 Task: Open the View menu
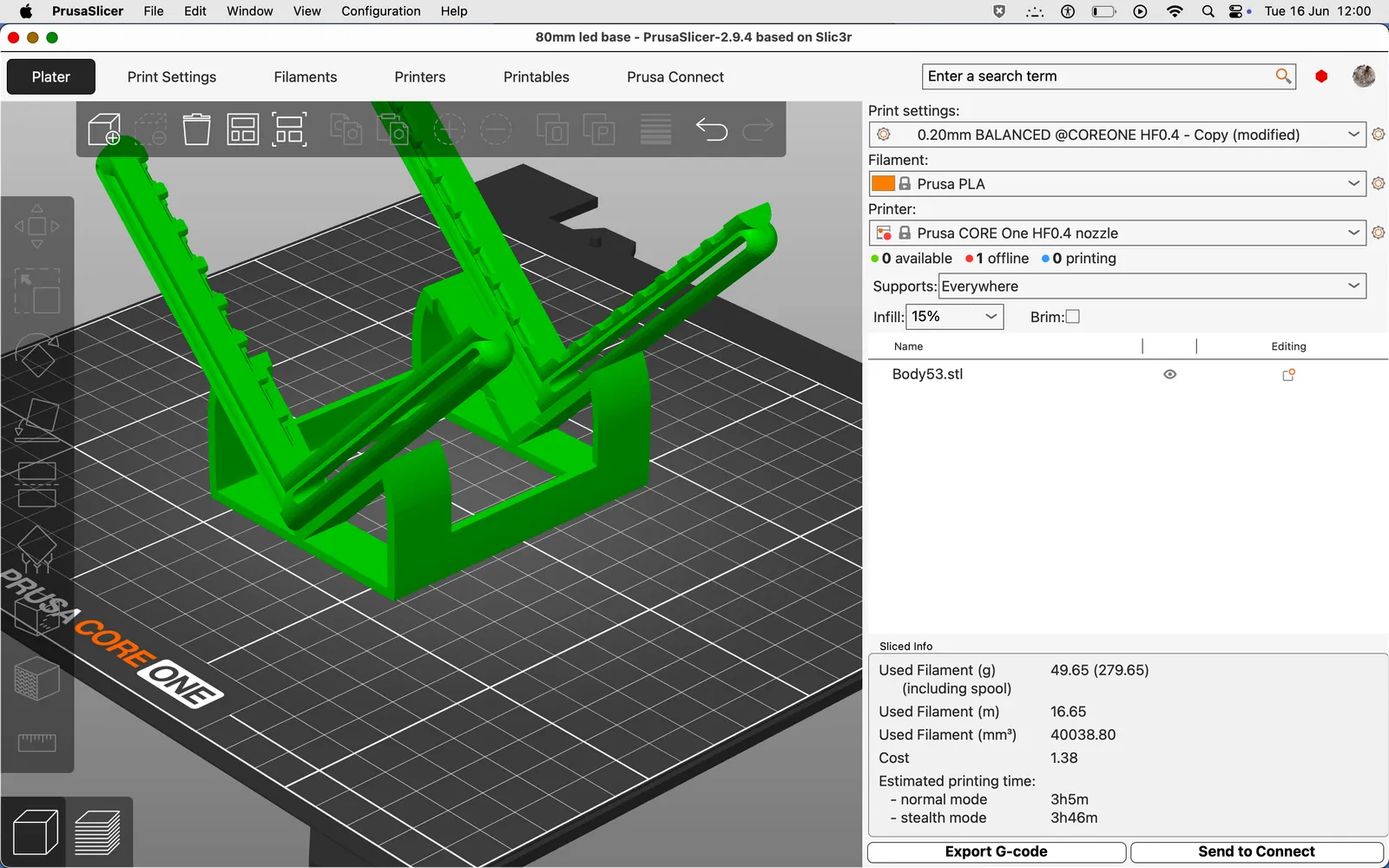click(306, 11)
